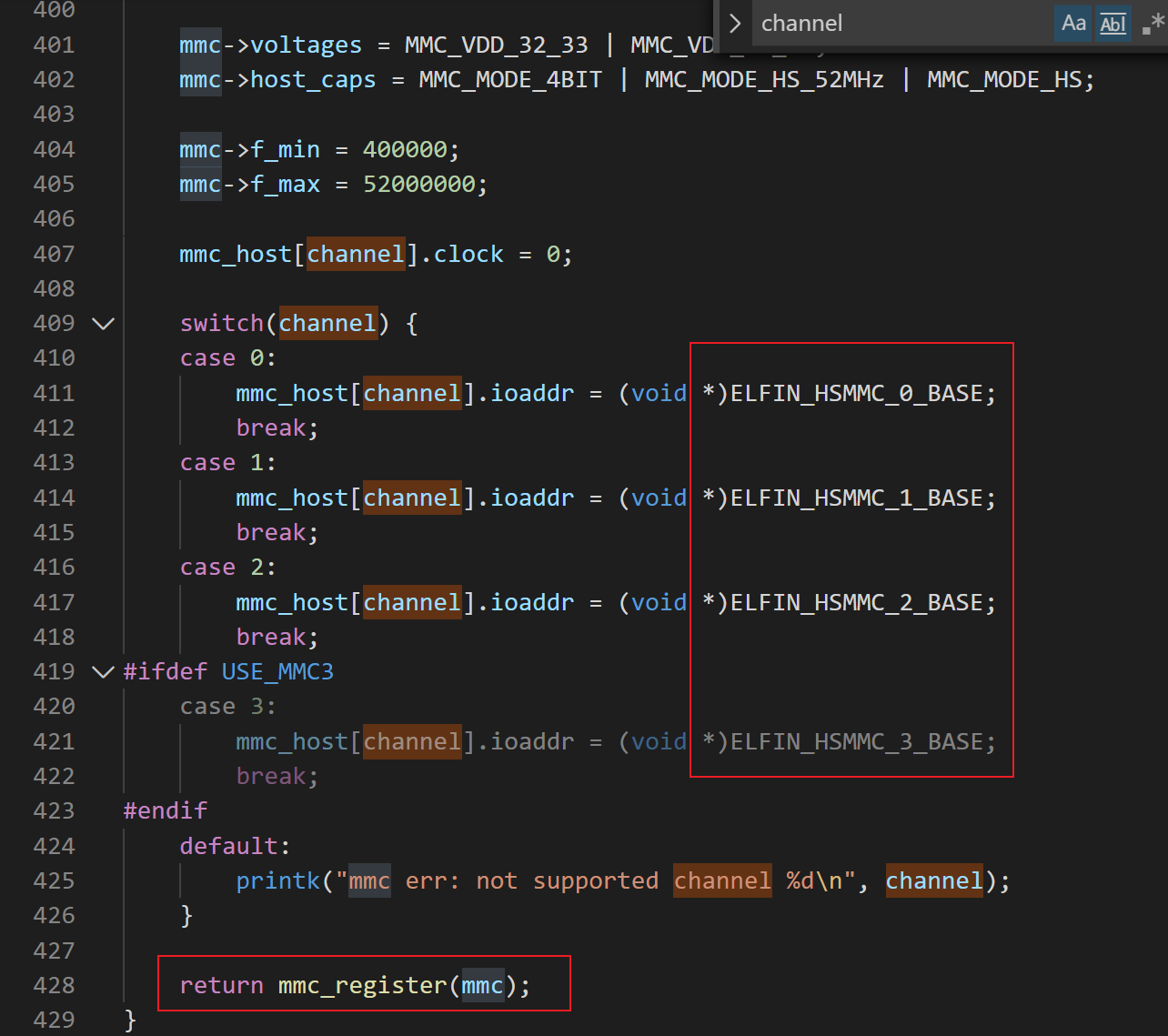
Task: Click "not supported" in the printk string
Action: click(x=568, y=881)
